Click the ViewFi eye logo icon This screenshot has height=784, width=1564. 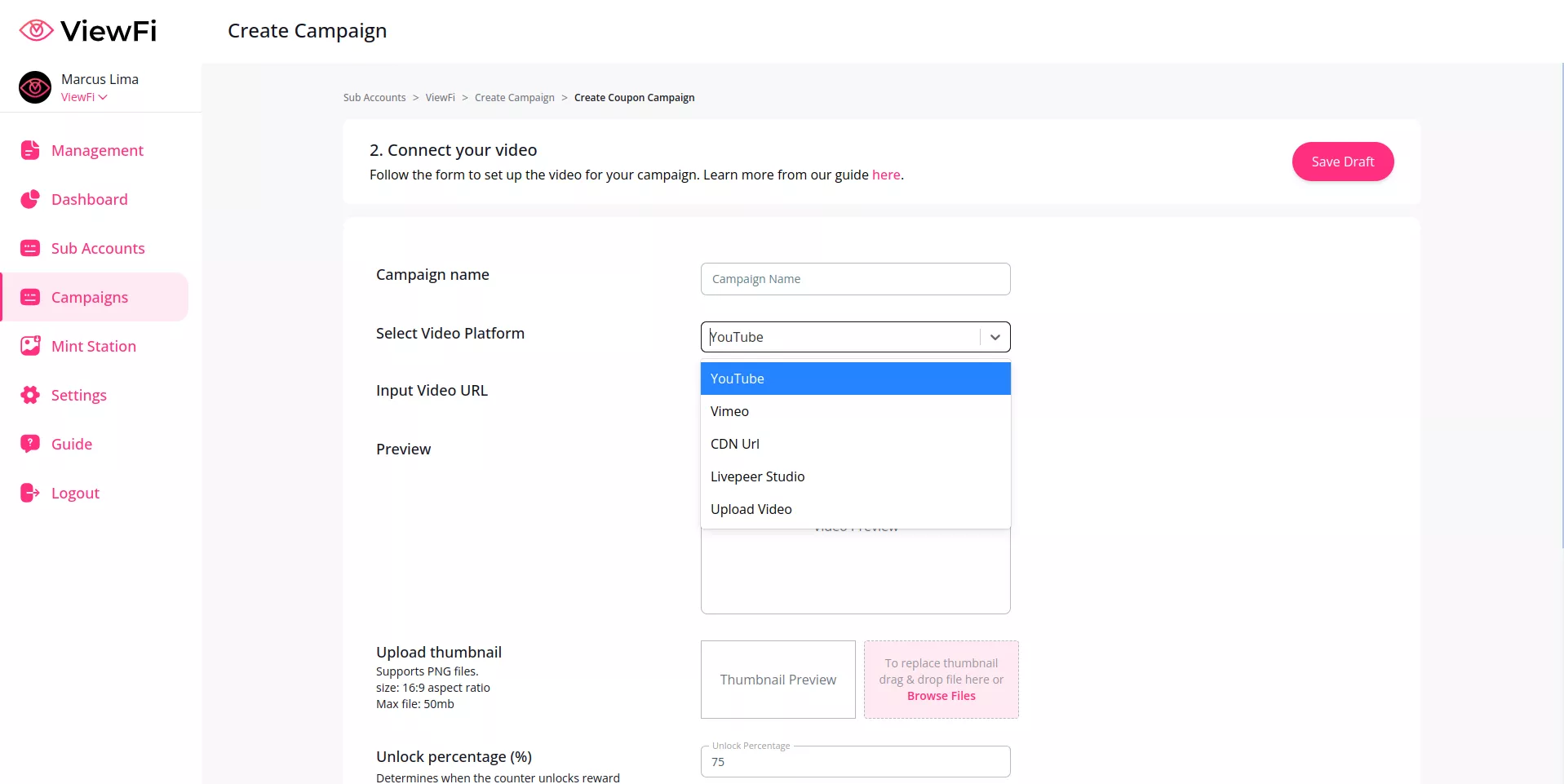tap(36, 31)
